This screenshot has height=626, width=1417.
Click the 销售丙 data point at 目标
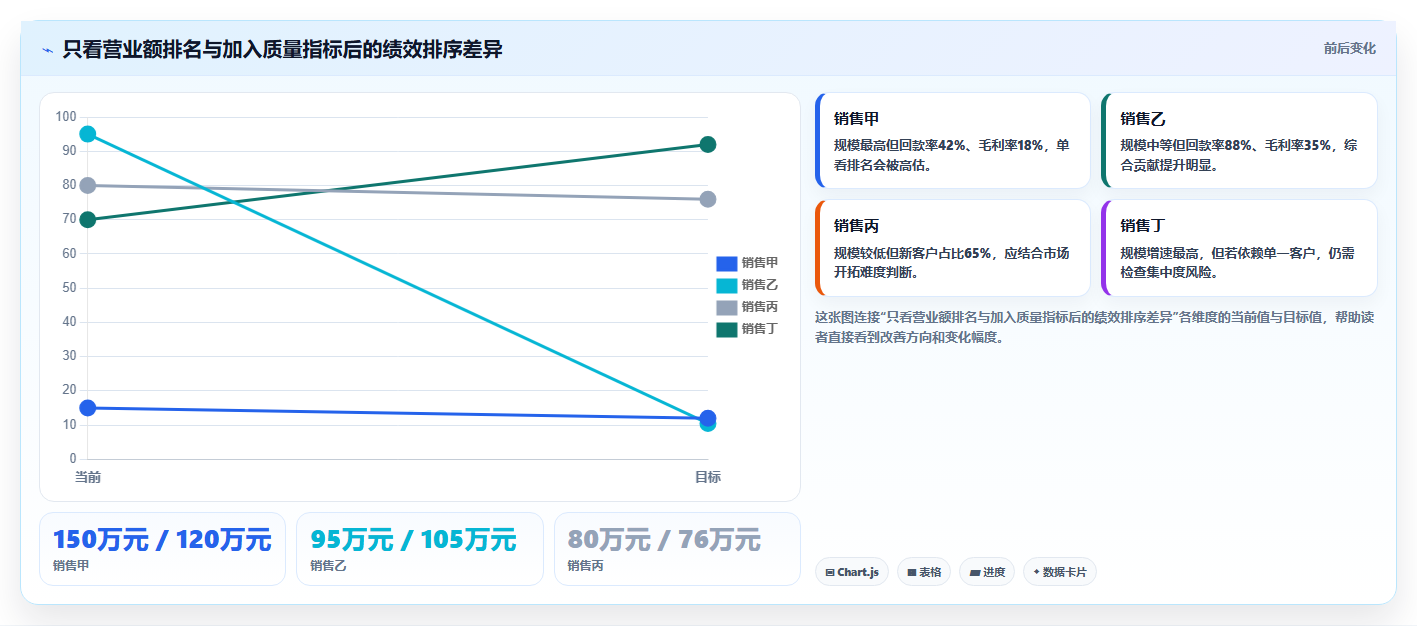(708, 199)
